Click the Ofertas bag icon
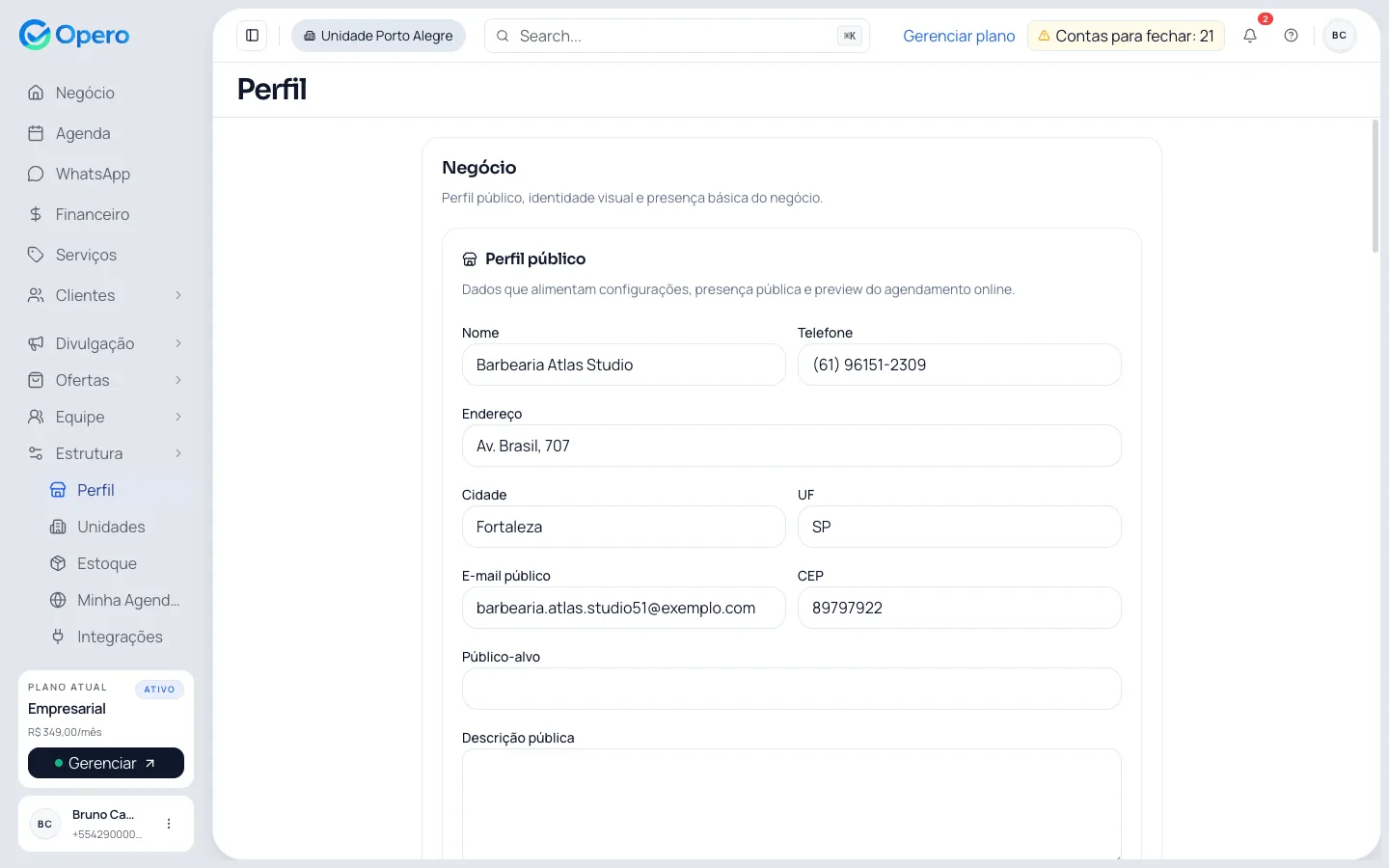 tap(36, 380)
